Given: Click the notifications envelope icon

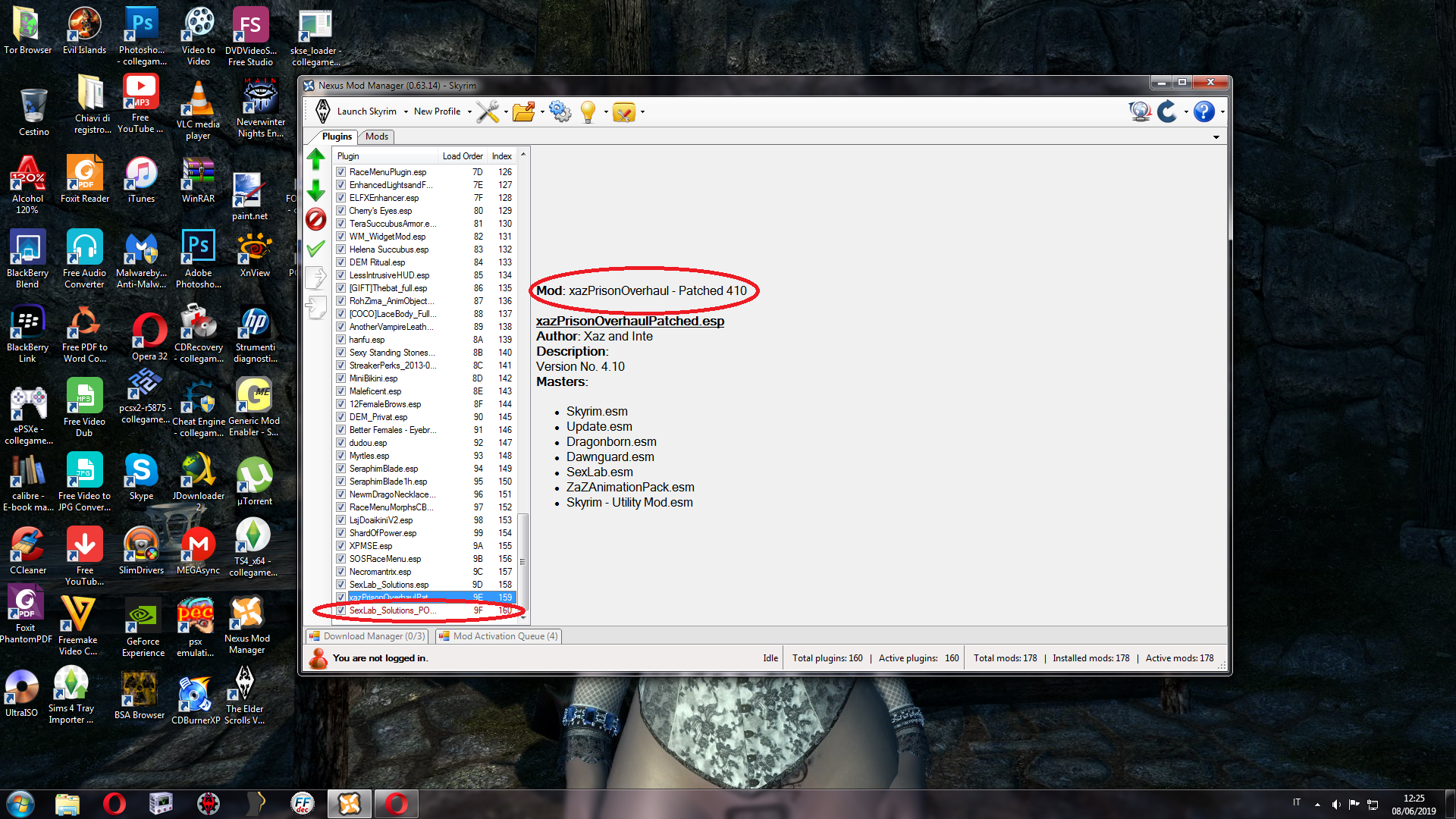Looking at the screenshot, I should (624, 112).
